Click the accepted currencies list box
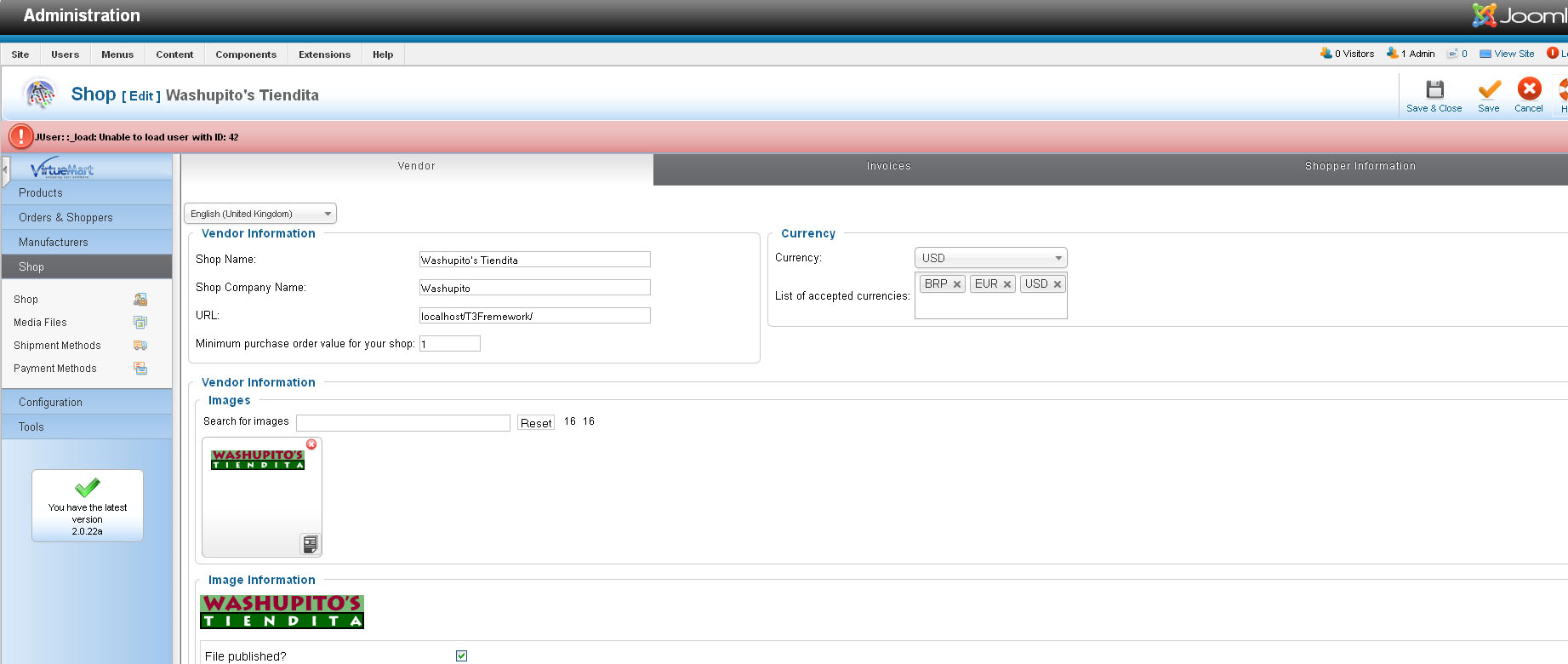 [991, 295]
